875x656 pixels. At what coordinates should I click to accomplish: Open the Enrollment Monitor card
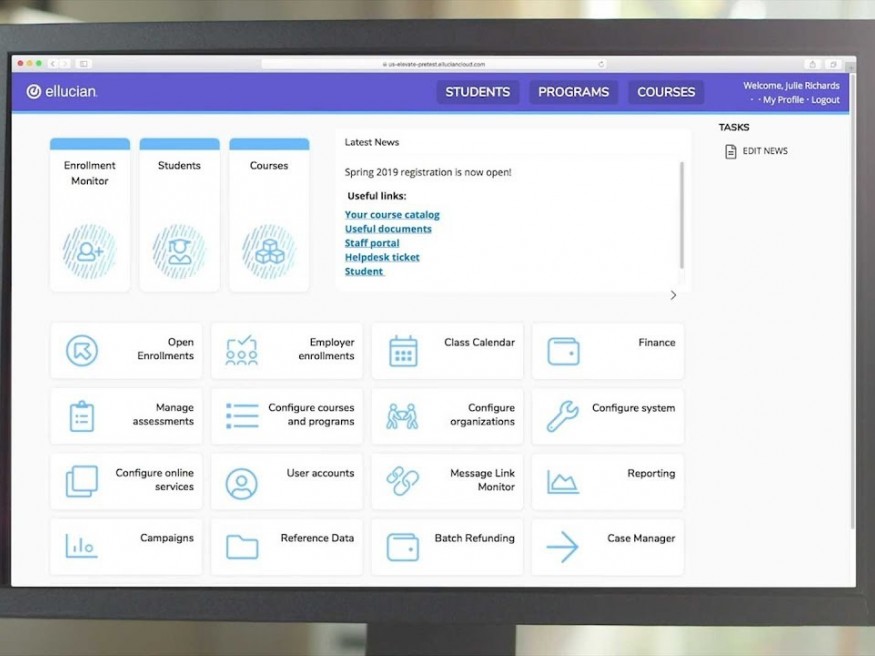(90, 215)
